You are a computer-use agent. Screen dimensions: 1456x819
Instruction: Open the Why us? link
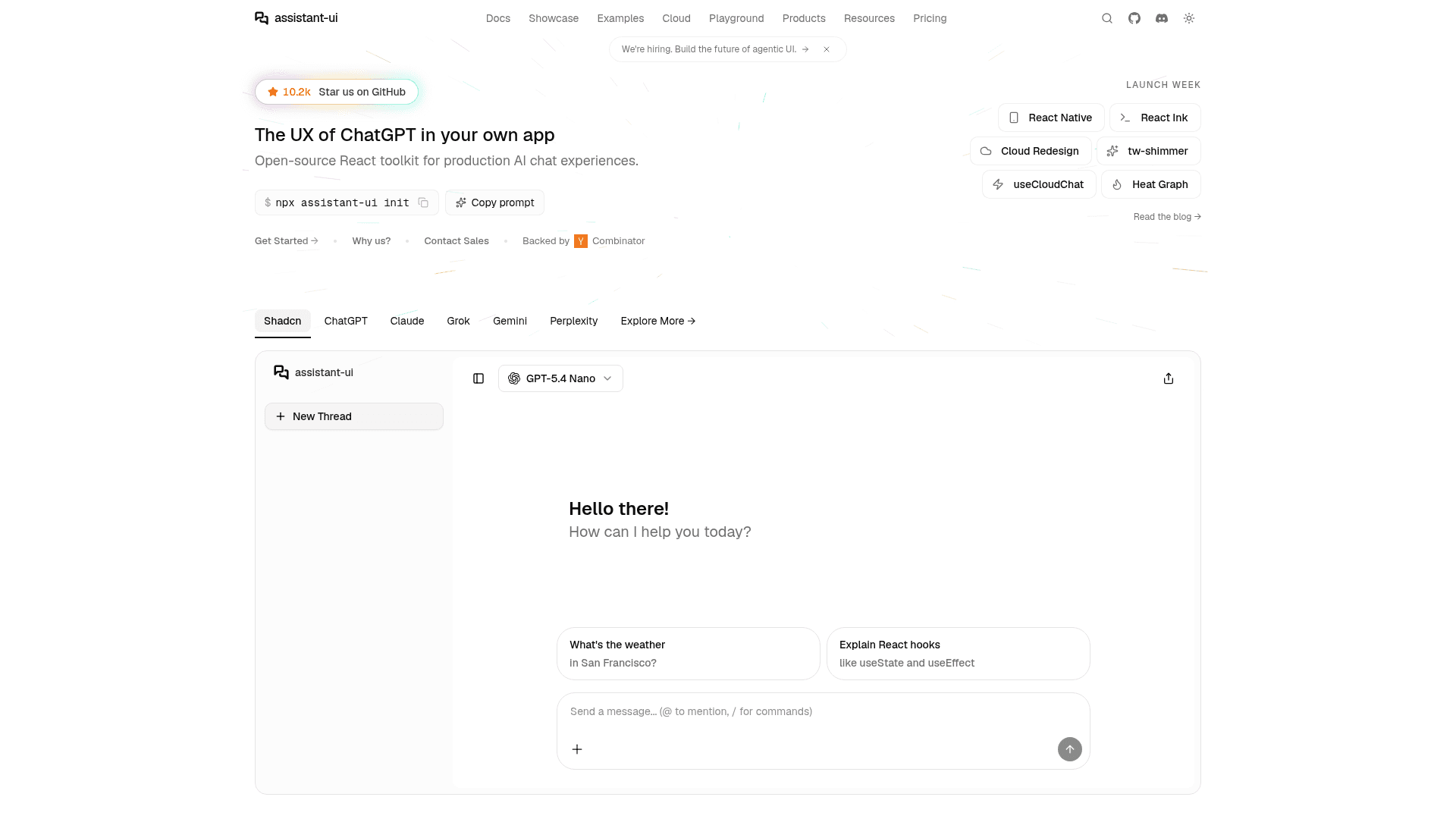pos(372,241)
